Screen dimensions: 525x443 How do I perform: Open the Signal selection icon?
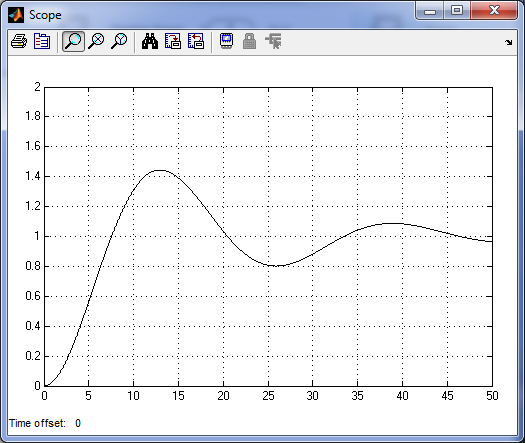(x=273, y=42)
